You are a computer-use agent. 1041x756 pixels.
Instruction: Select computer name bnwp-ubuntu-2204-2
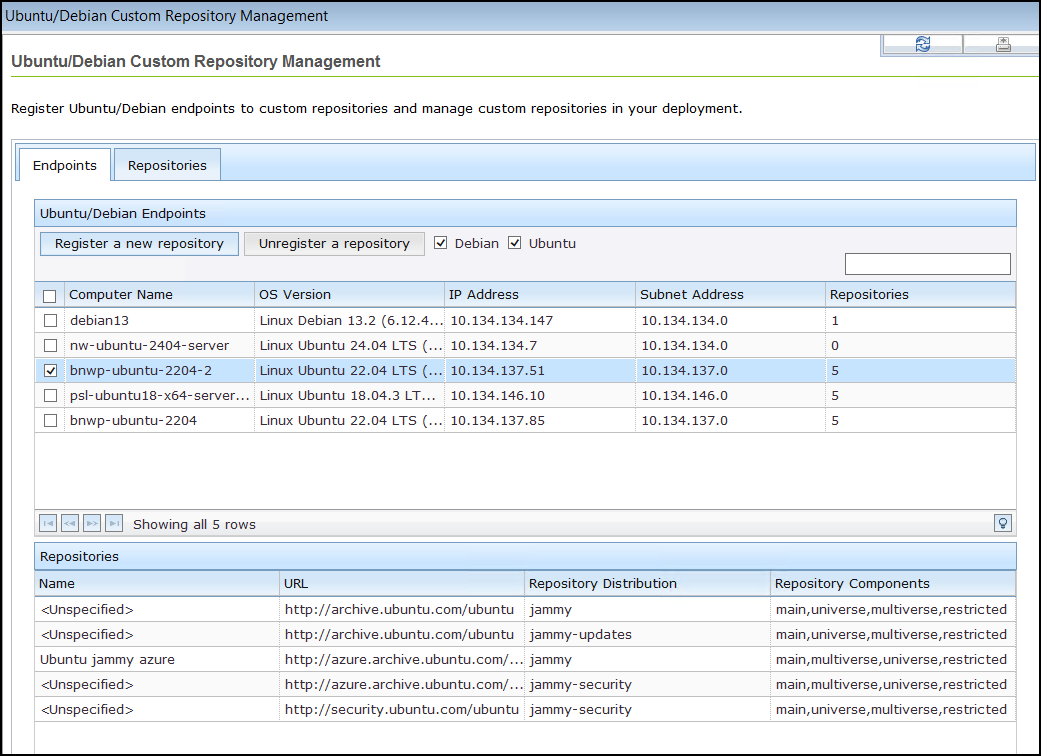pos(141,370)
